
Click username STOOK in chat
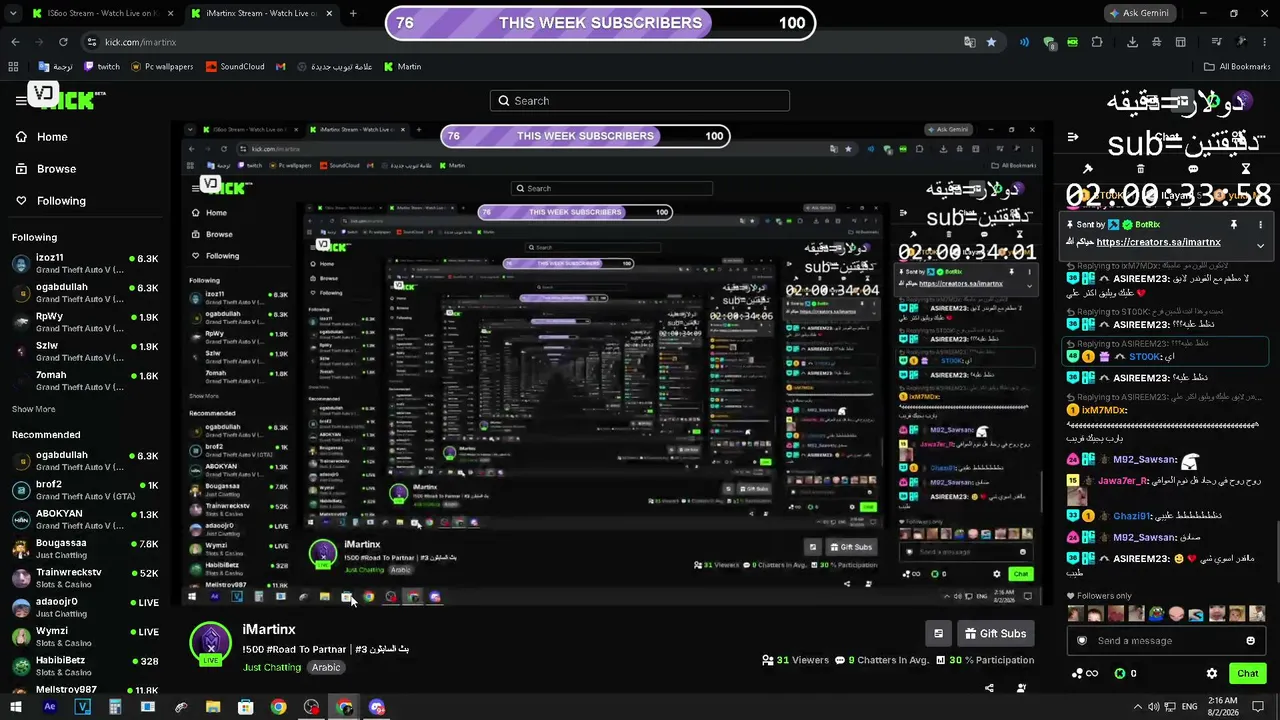[x=1146, y=357]
